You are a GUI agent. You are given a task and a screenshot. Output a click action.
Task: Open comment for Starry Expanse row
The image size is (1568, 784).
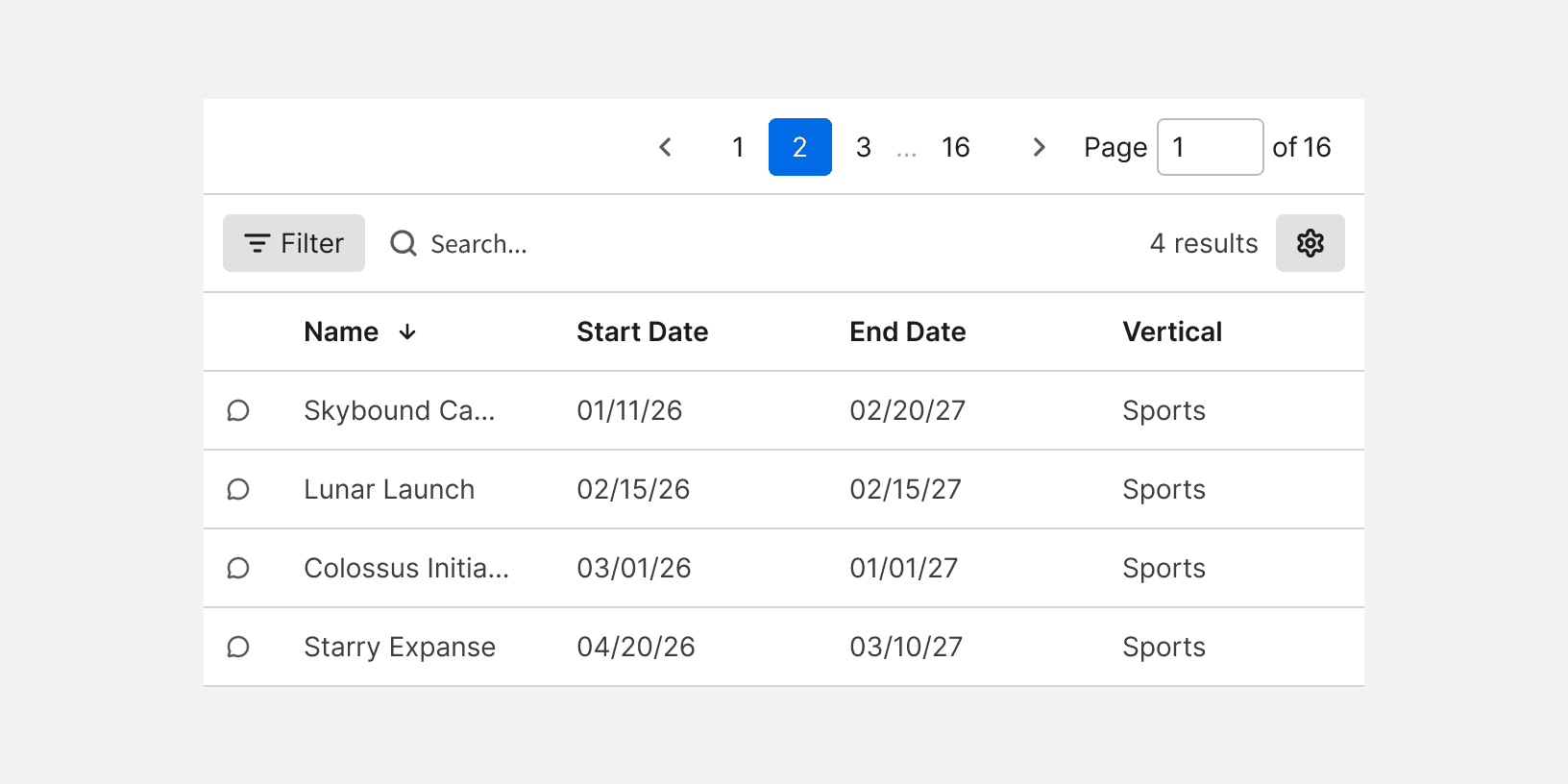pos(238,648)
